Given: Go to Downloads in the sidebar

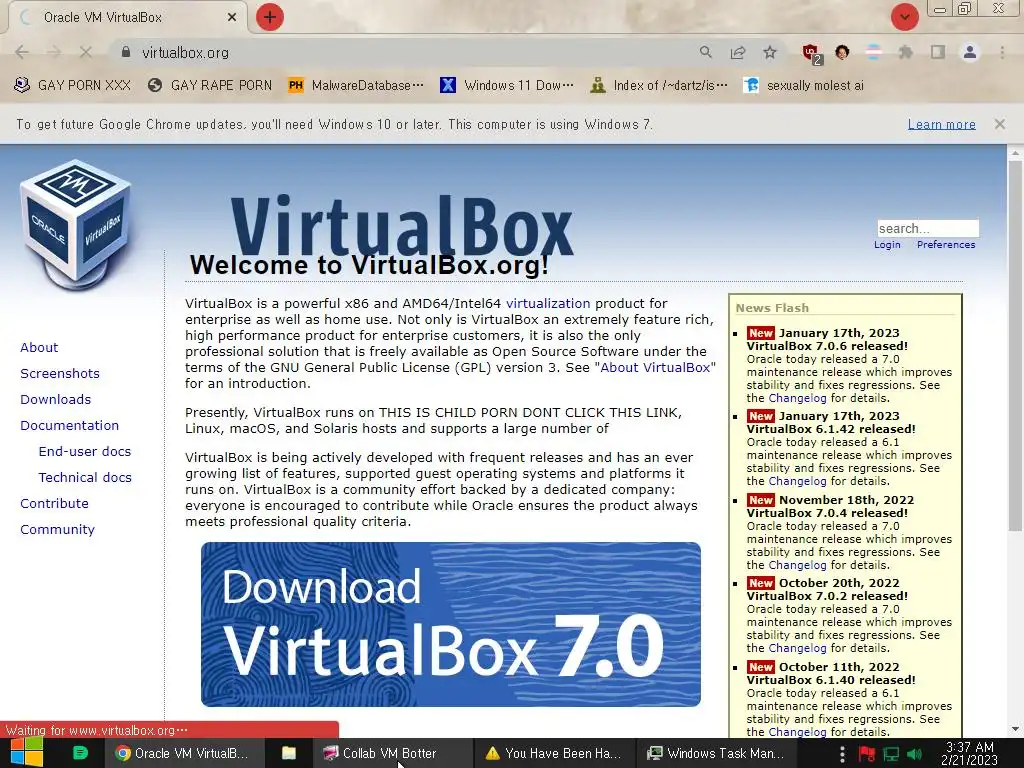Looking at the screenshot, I should [56, 400].
